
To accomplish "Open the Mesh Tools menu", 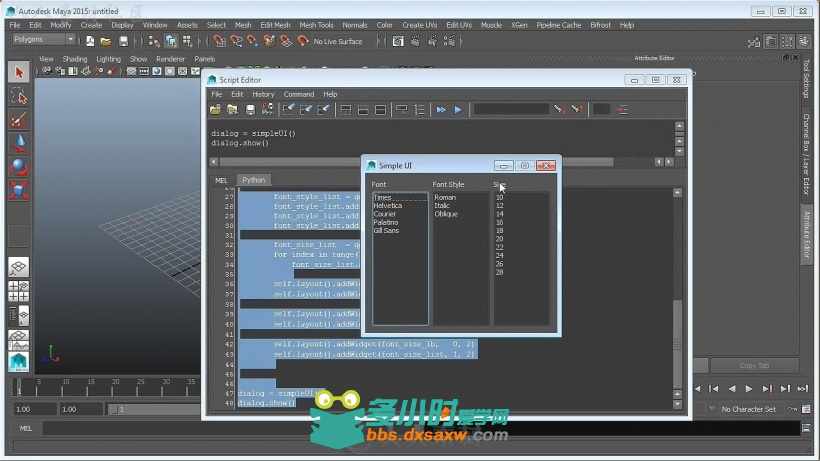I will [316, 25].
